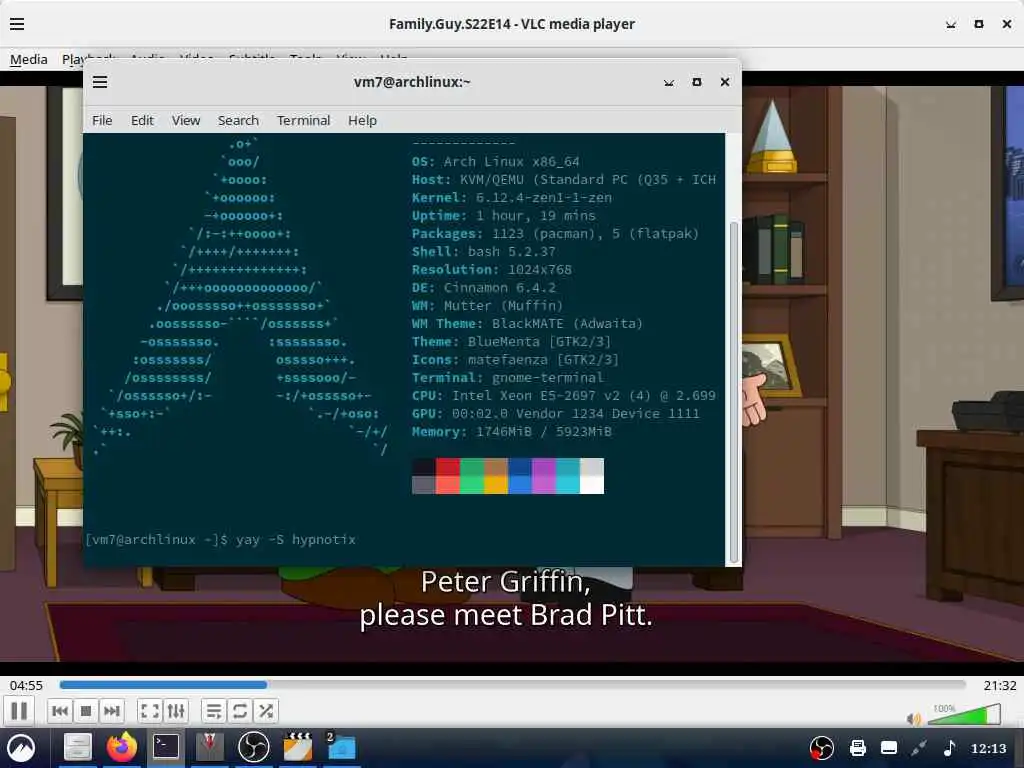Open the Cinnamon start menu

pos(21,748)
